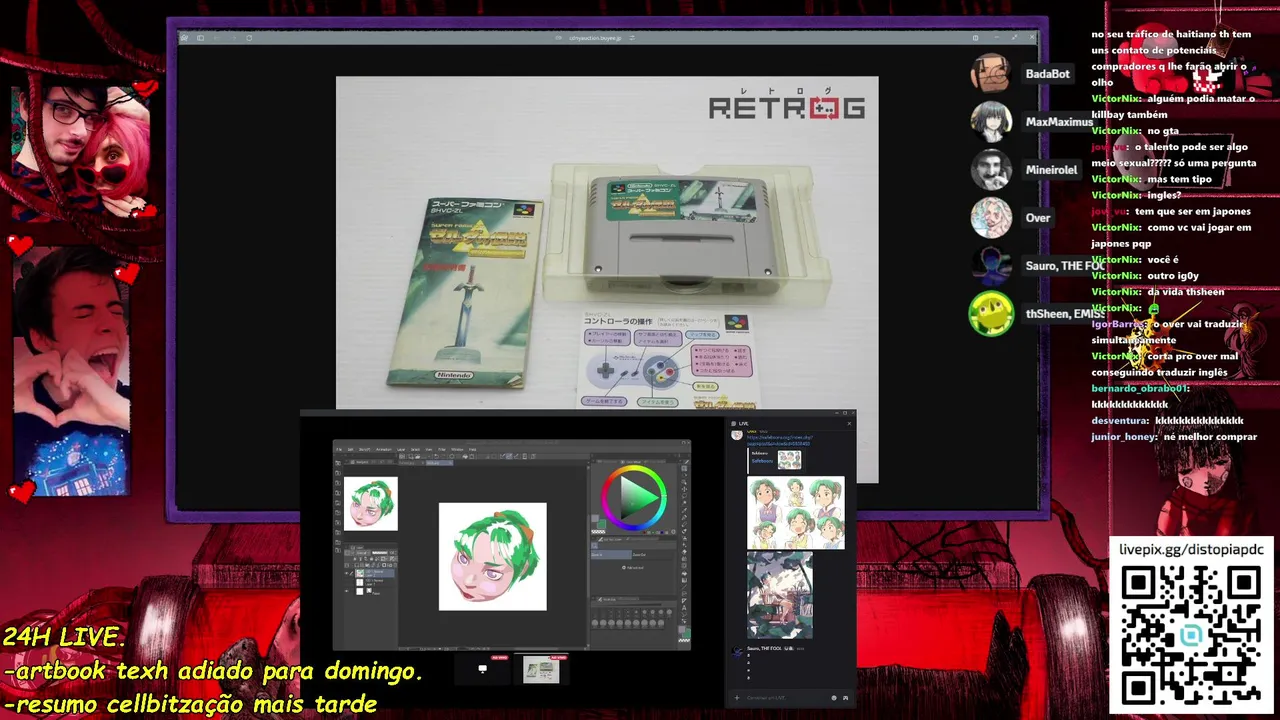This screenshot has width=1280, height=720.
Task: Hide the Paper layer
Action: coord(347,591)
